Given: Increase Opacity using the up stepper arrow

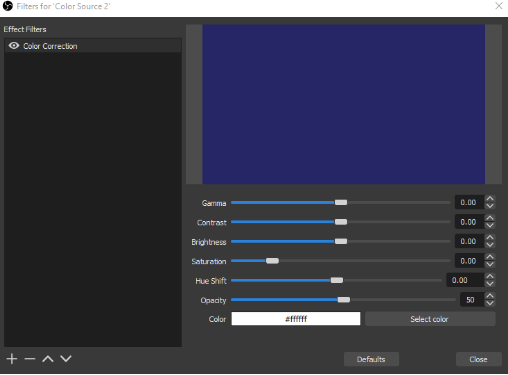Looking at the screenshot, I should click(x=490, y=296).
